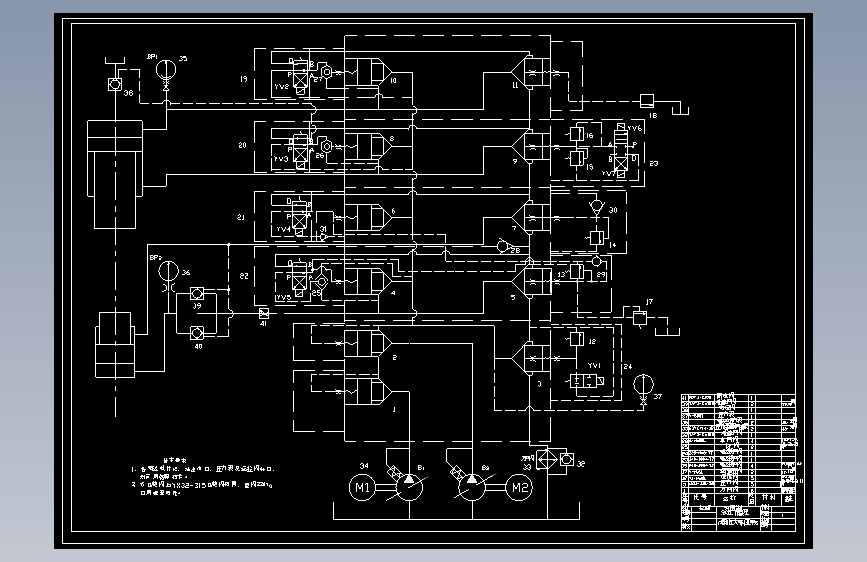The height and width of the screenshot is (562, 867).
Task: Select solenoid valve YV2 symbol
Action: 300,75
